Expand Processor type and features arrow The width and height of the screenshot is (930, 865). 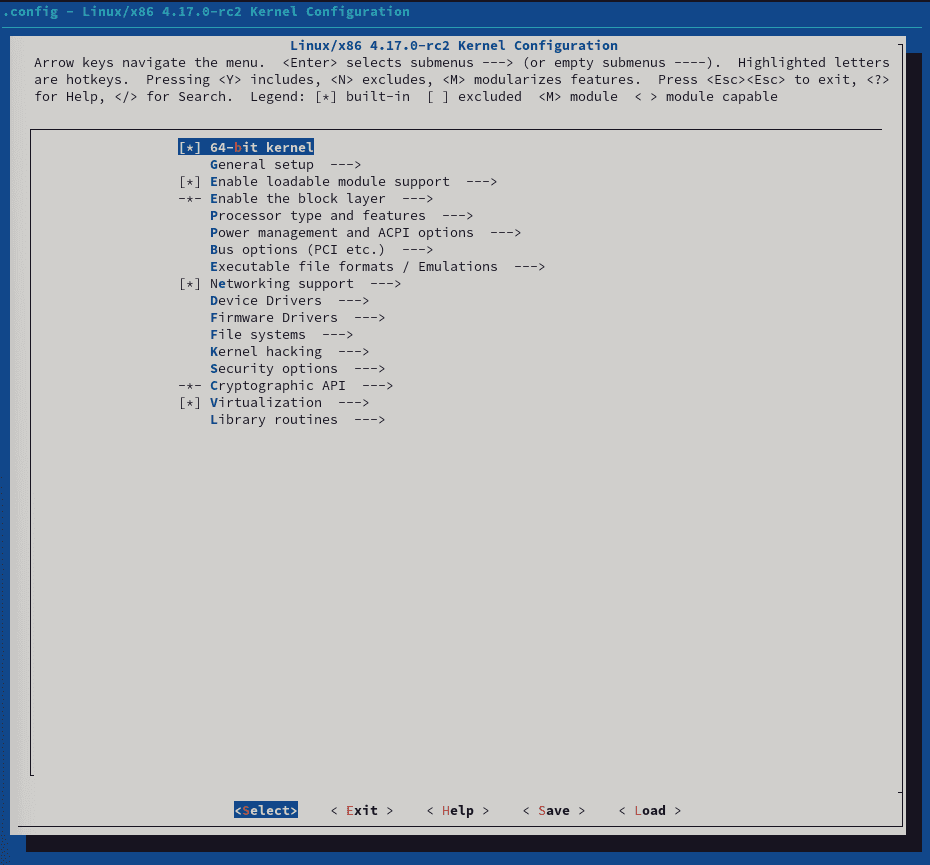(x=457, y=216)
